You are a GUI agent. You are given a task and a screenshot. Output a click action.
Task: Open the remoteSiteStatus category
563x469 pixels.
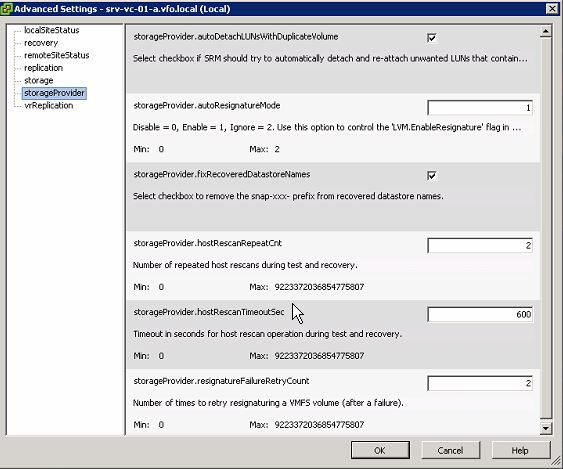click(56, 55)
